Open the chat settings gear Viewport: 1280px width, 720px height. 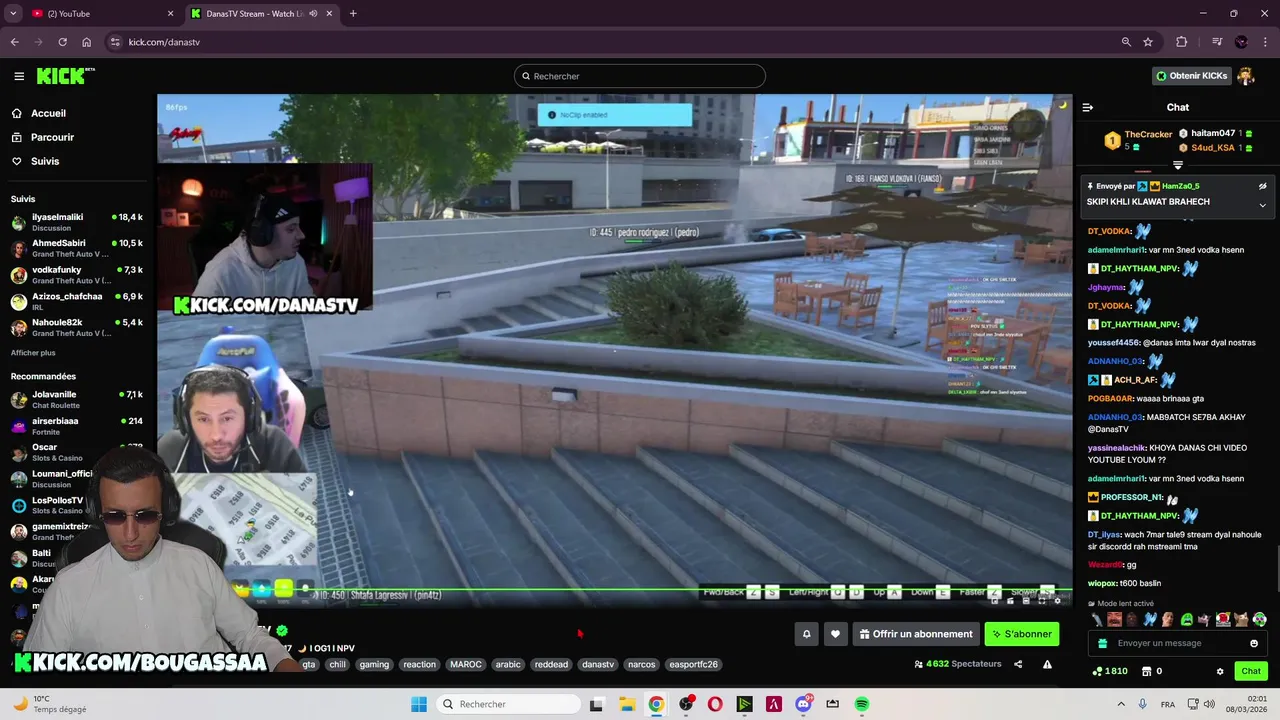[x=1220, y=671]
